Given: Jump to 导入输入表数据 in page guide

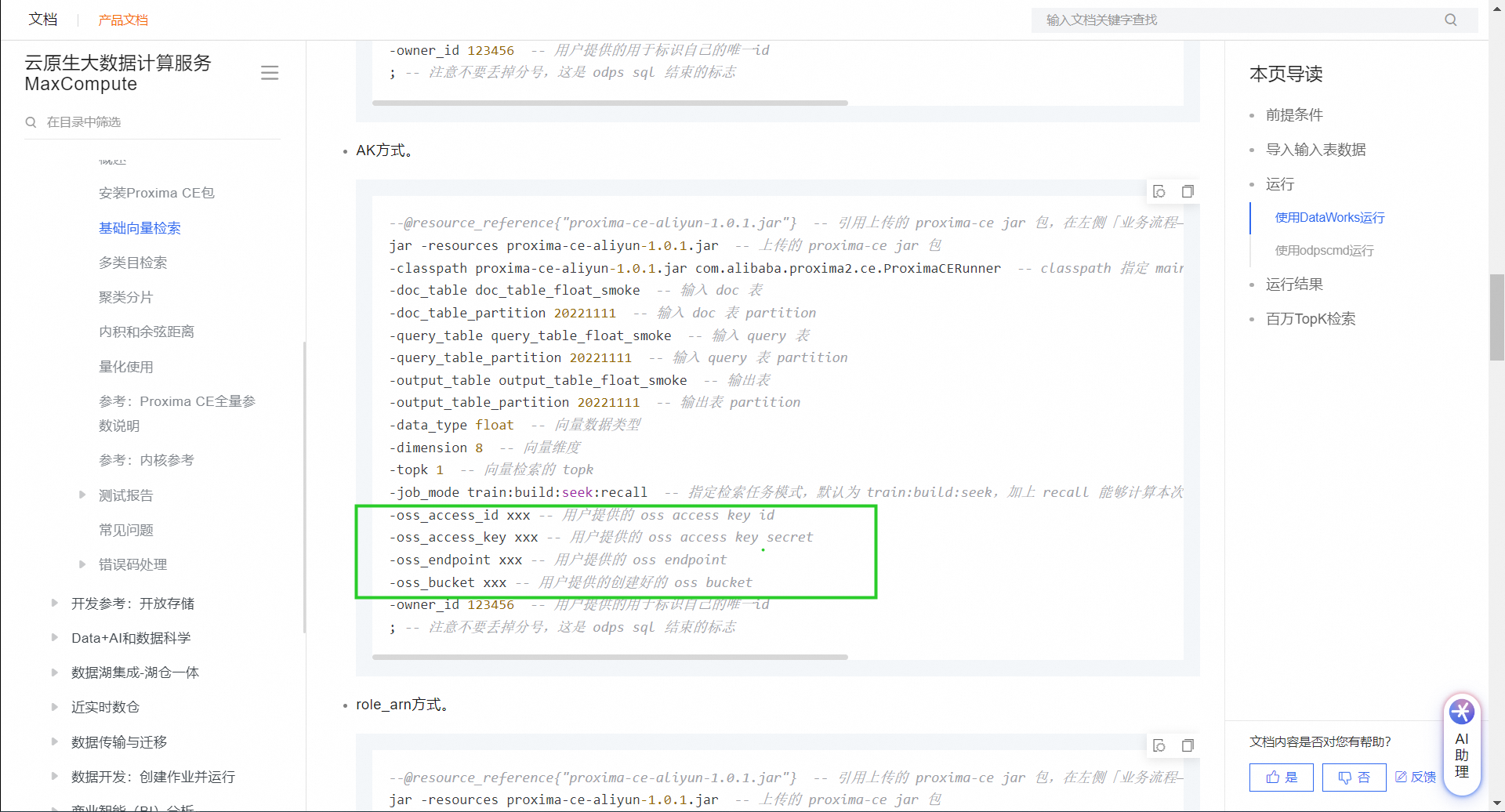Looking at the screenshot, I should (1316, 150).
